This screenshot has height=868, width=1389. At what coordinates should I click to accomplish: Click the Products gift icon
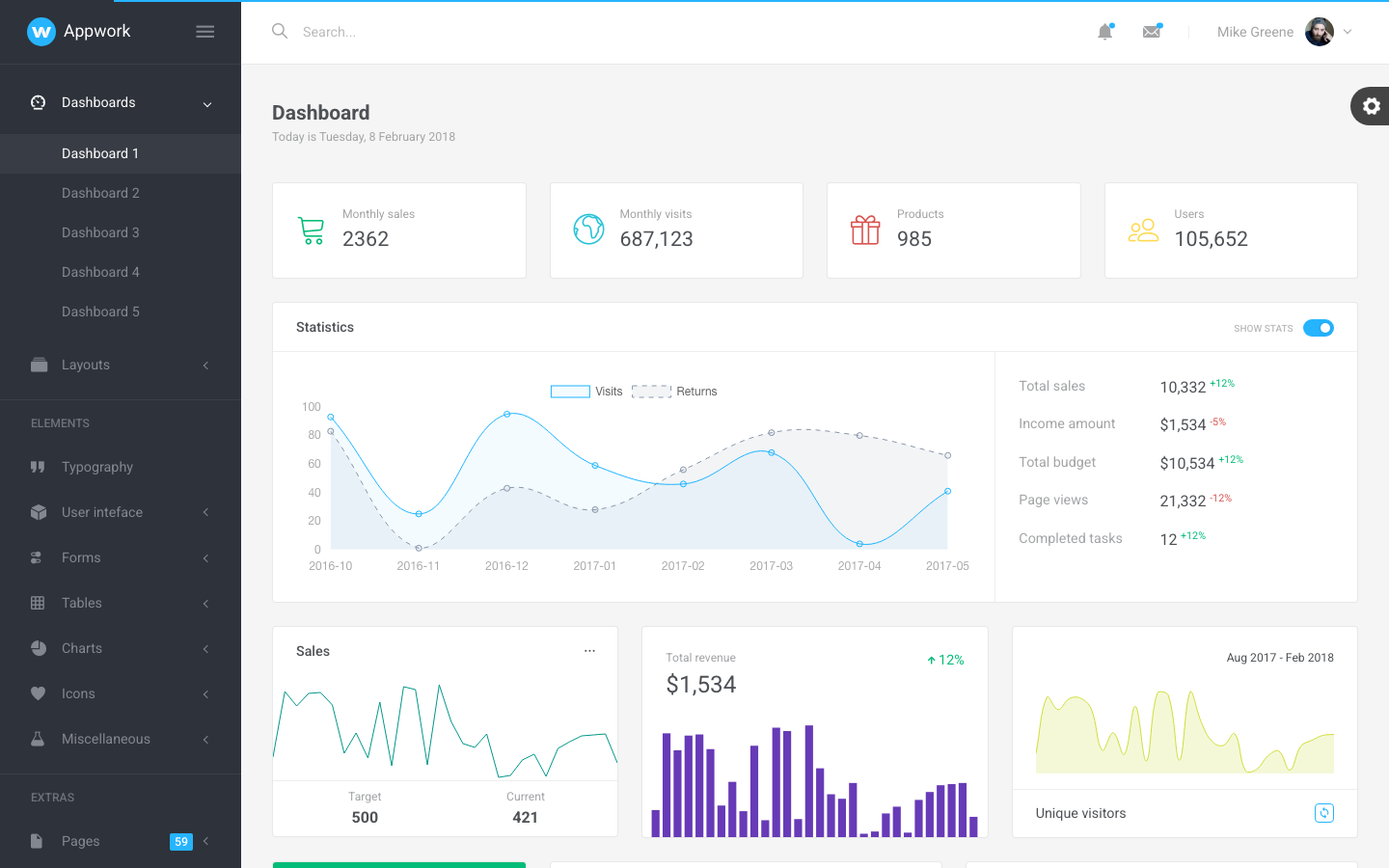865,230
